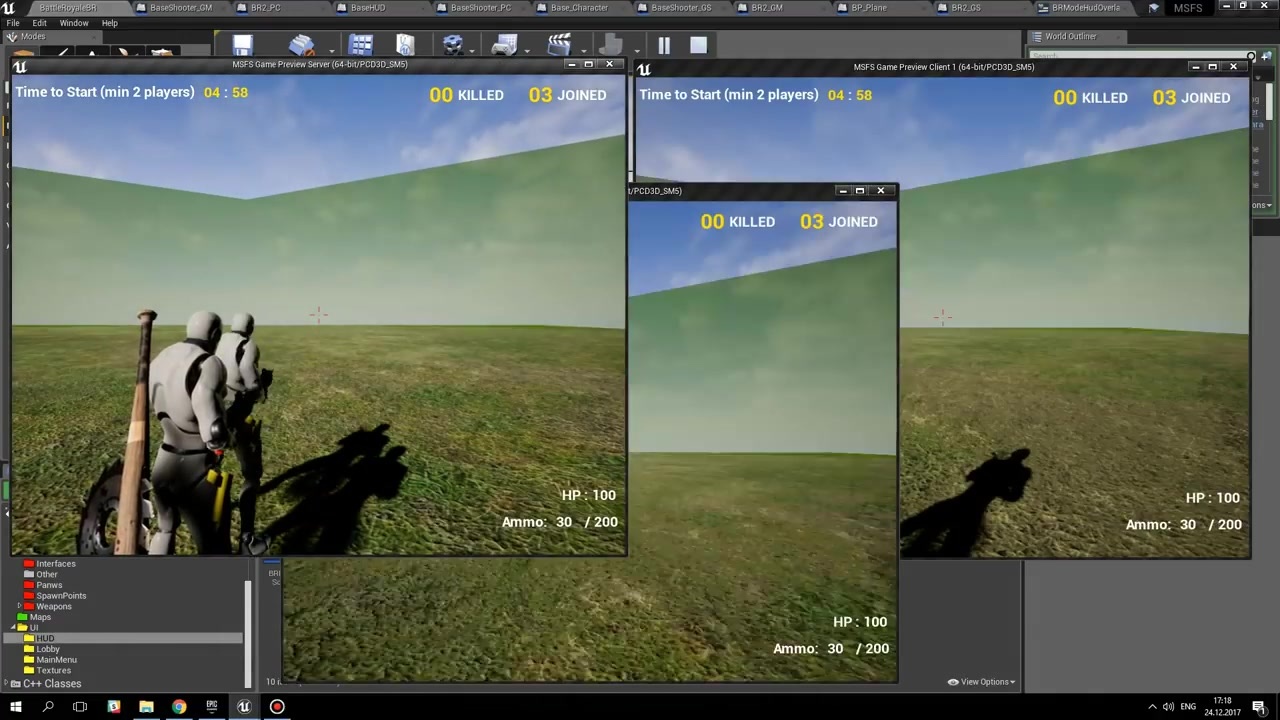The width and height of the screenshot is (1280, 720).
Task: Open the Help menu
Action: point(110,23)
